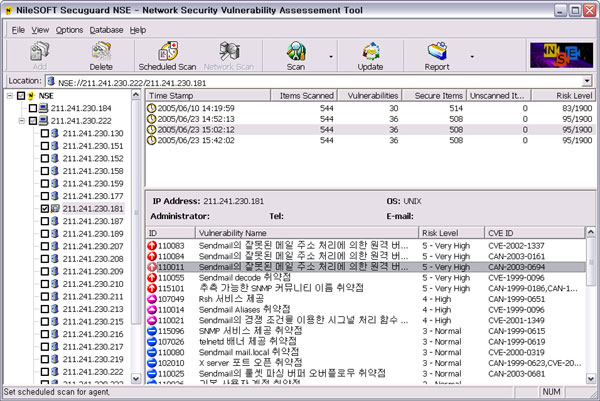
Task: Click the magenta icon of vulnerability 107049
Action: [153, 298]
